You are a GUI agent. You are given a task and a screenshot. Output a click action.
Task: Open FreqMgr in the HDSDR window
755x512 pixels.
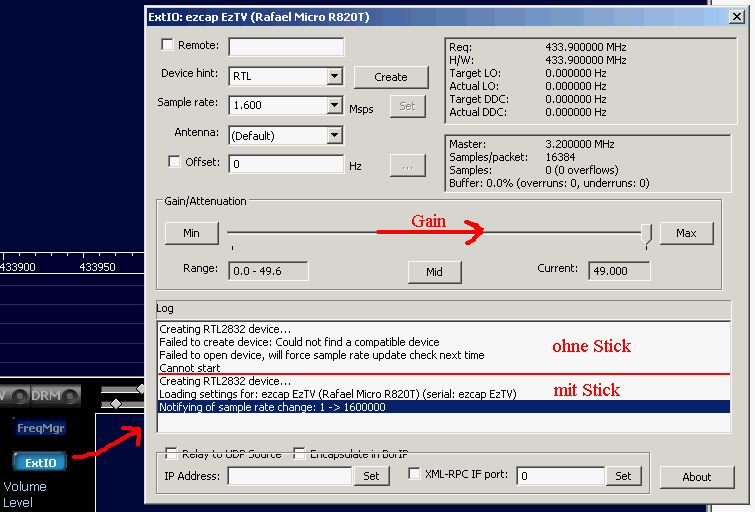click(x=40, y=428)
